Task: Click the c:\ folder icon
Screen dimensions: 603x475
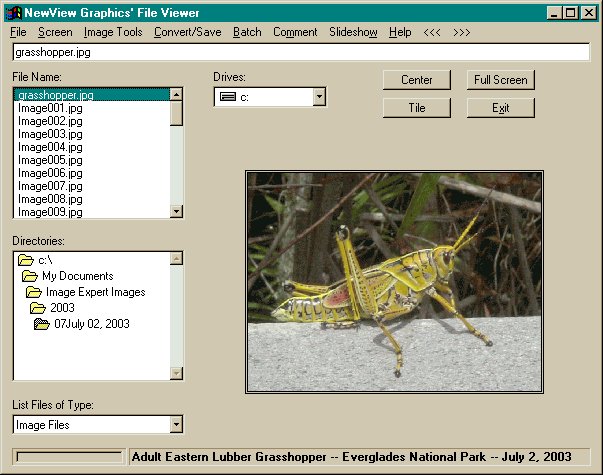Action: point(26,260)
